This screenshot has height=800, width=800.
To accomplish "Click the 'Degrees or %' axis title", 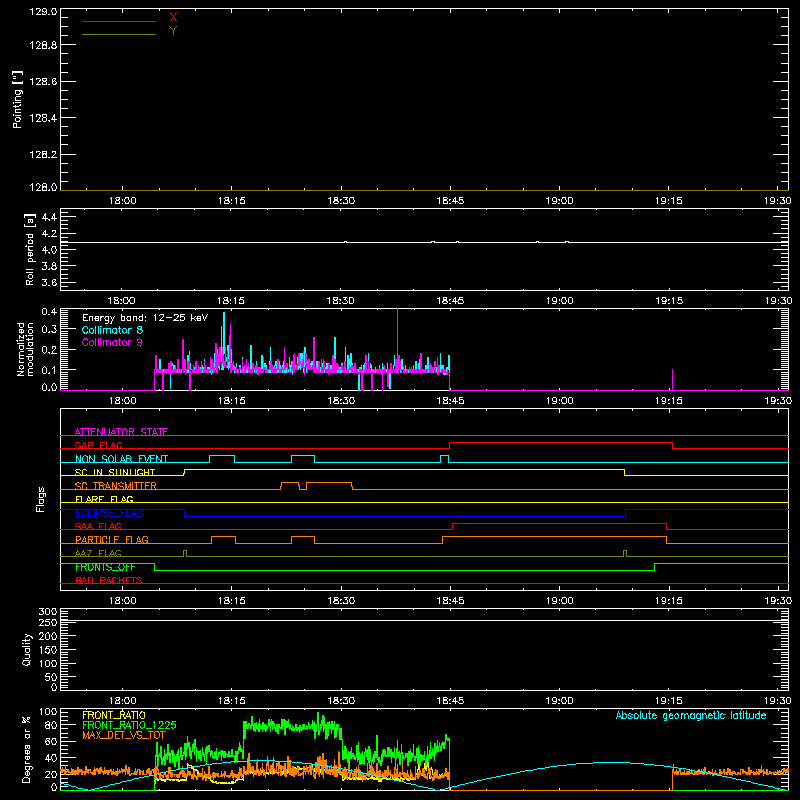I will tap(27, 749).
